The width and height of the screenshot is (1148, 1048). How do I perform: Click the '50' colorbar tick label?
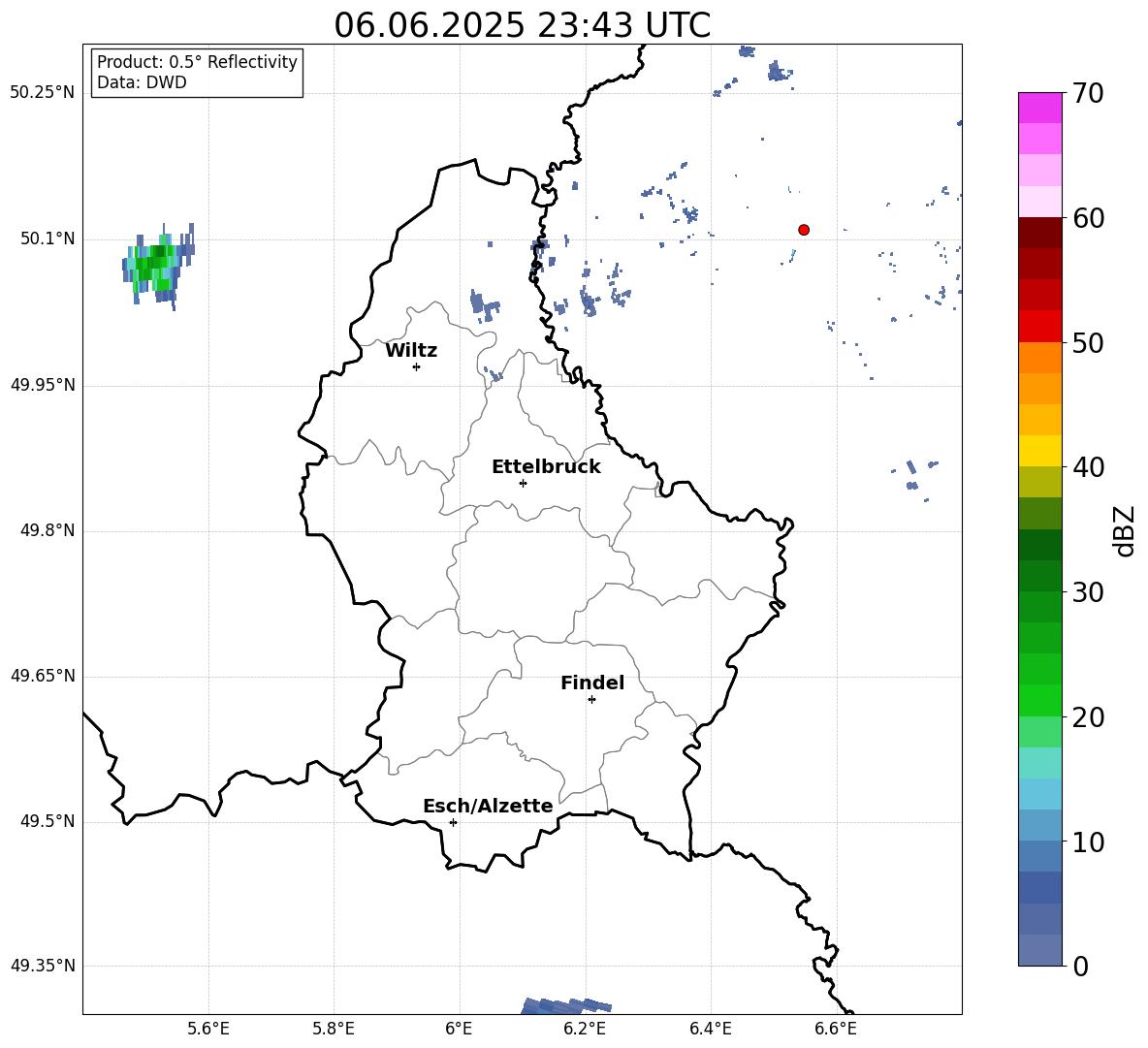(1088, 342)
